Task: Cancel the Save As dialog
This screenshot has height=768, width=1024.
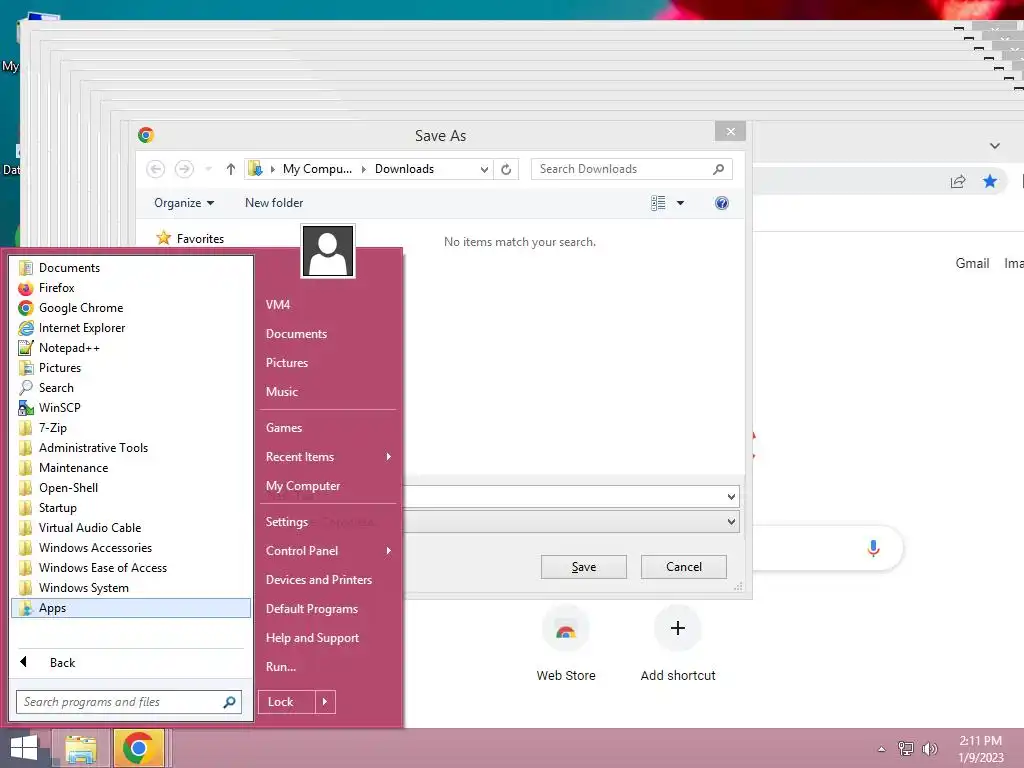Action: [x=684, y=567]
